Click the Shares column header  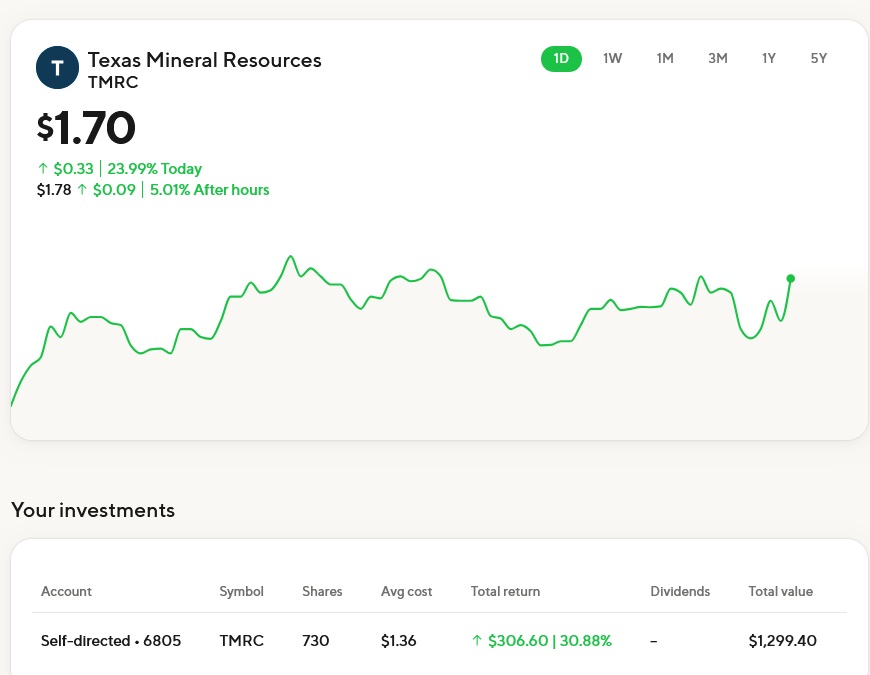(x=322, y=591)
